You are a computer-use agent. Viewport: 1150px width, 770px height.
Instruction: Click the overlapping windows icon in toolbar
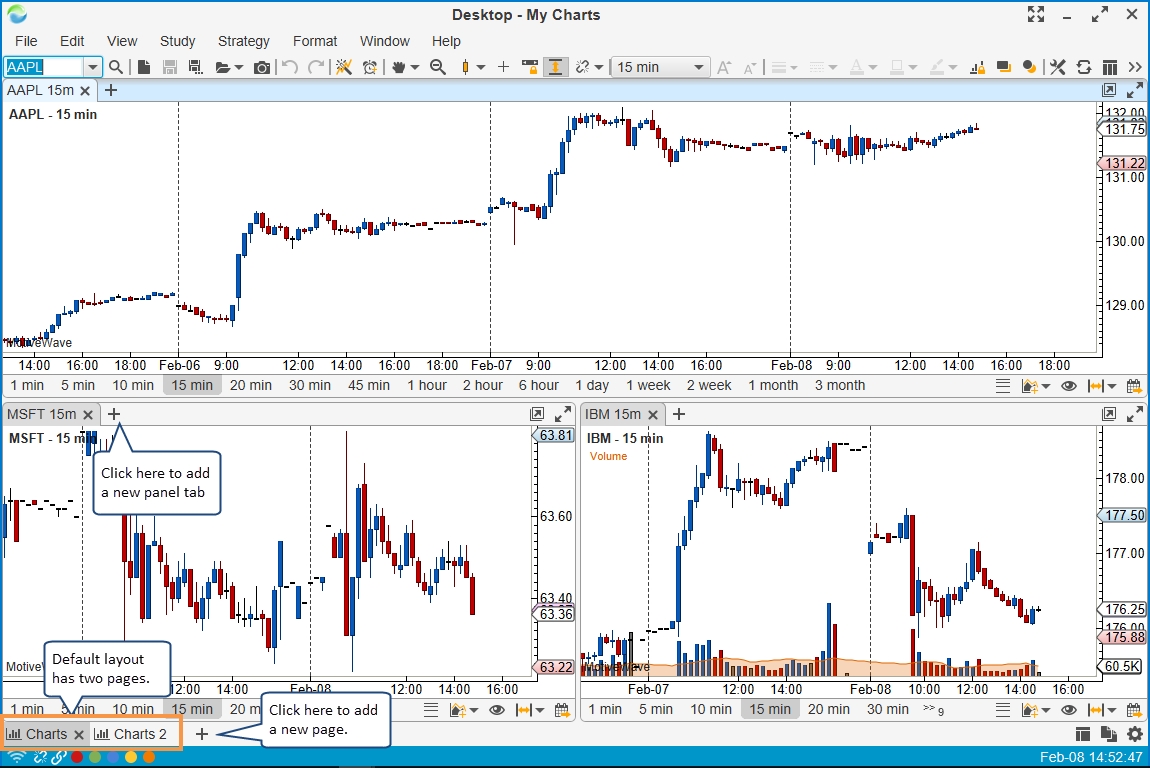point(1003,67)
